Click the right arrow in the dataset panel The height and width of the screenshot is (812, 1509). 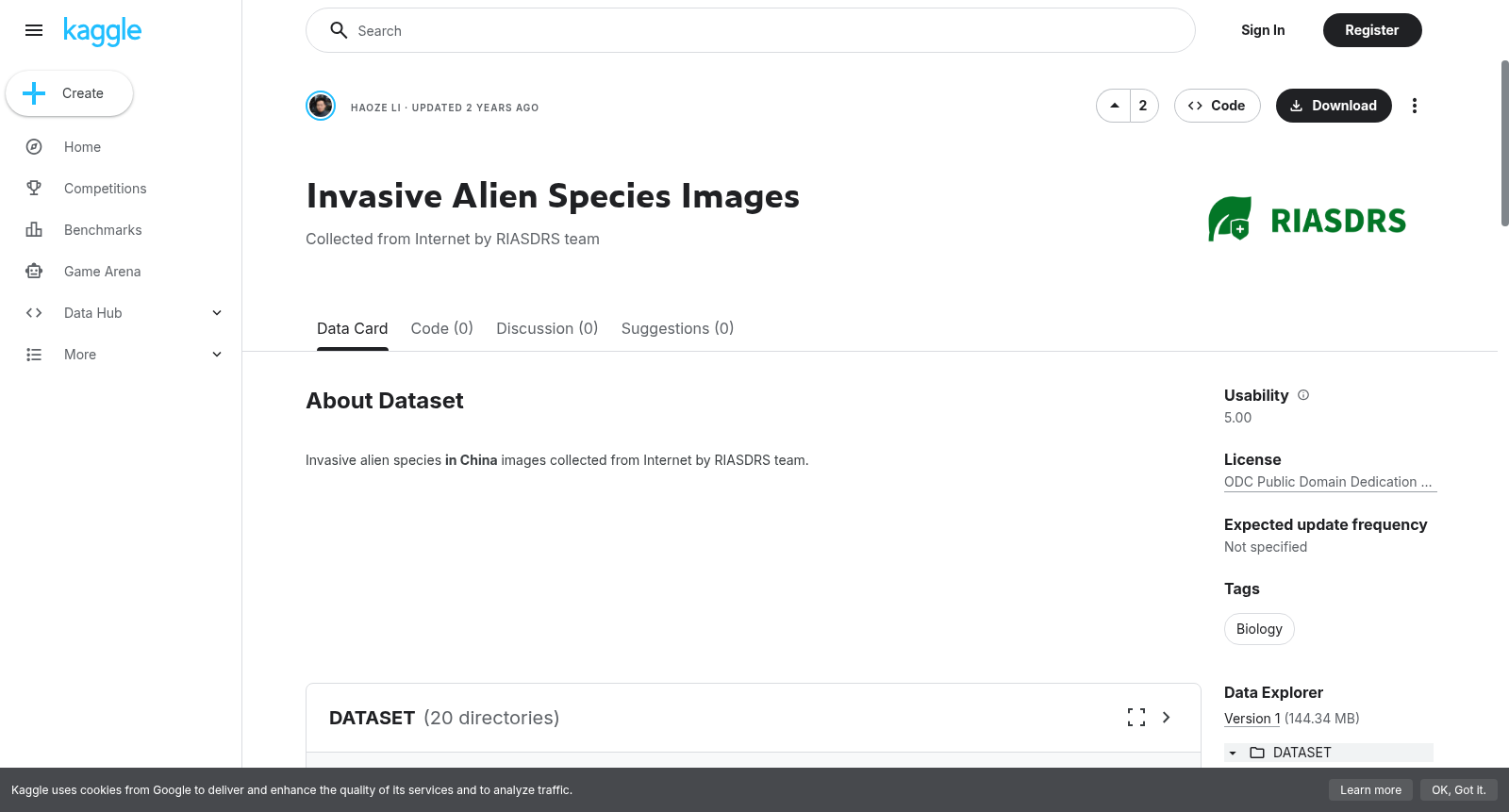point(1167,718)
